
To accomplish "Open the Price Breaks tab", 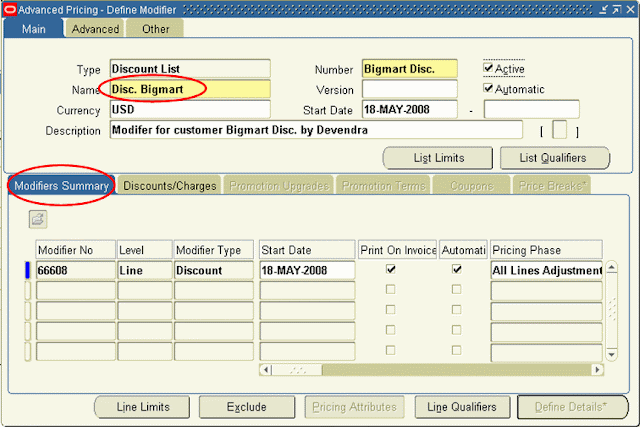I will [552, 186].
